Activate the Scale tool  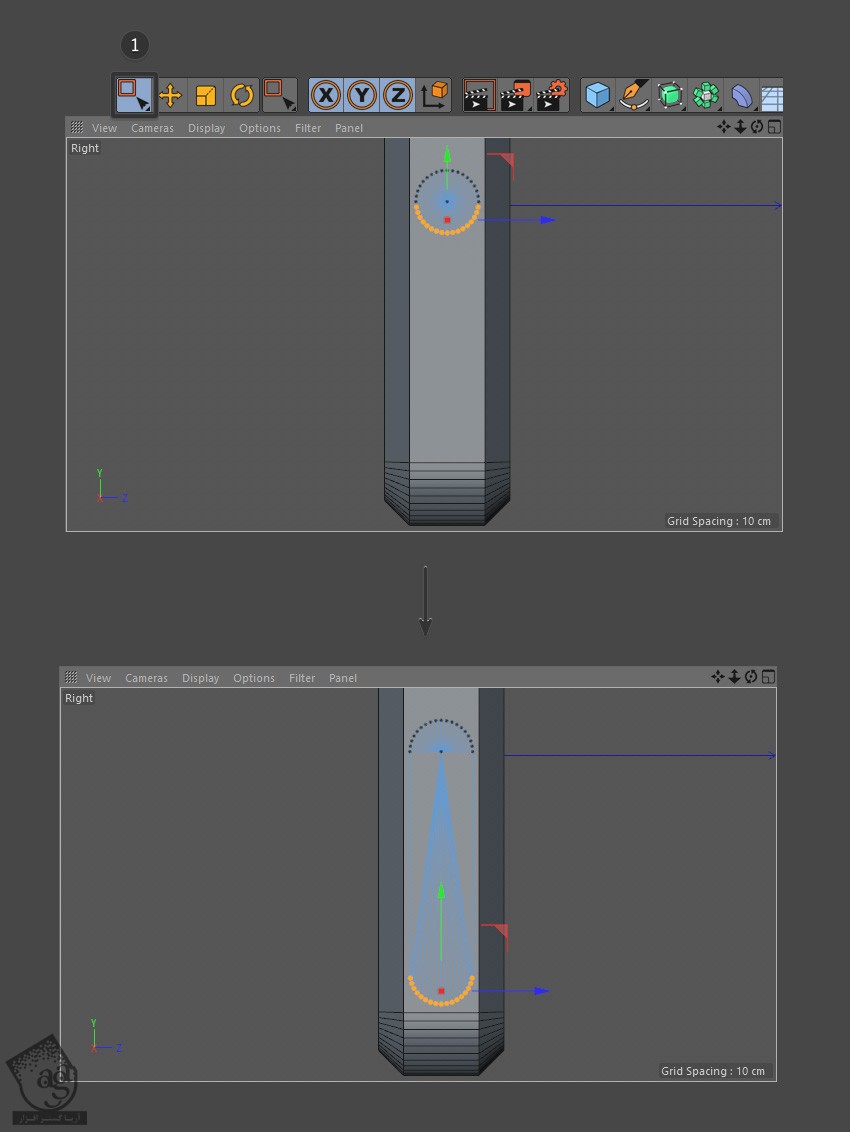click(x=206, y=96)
